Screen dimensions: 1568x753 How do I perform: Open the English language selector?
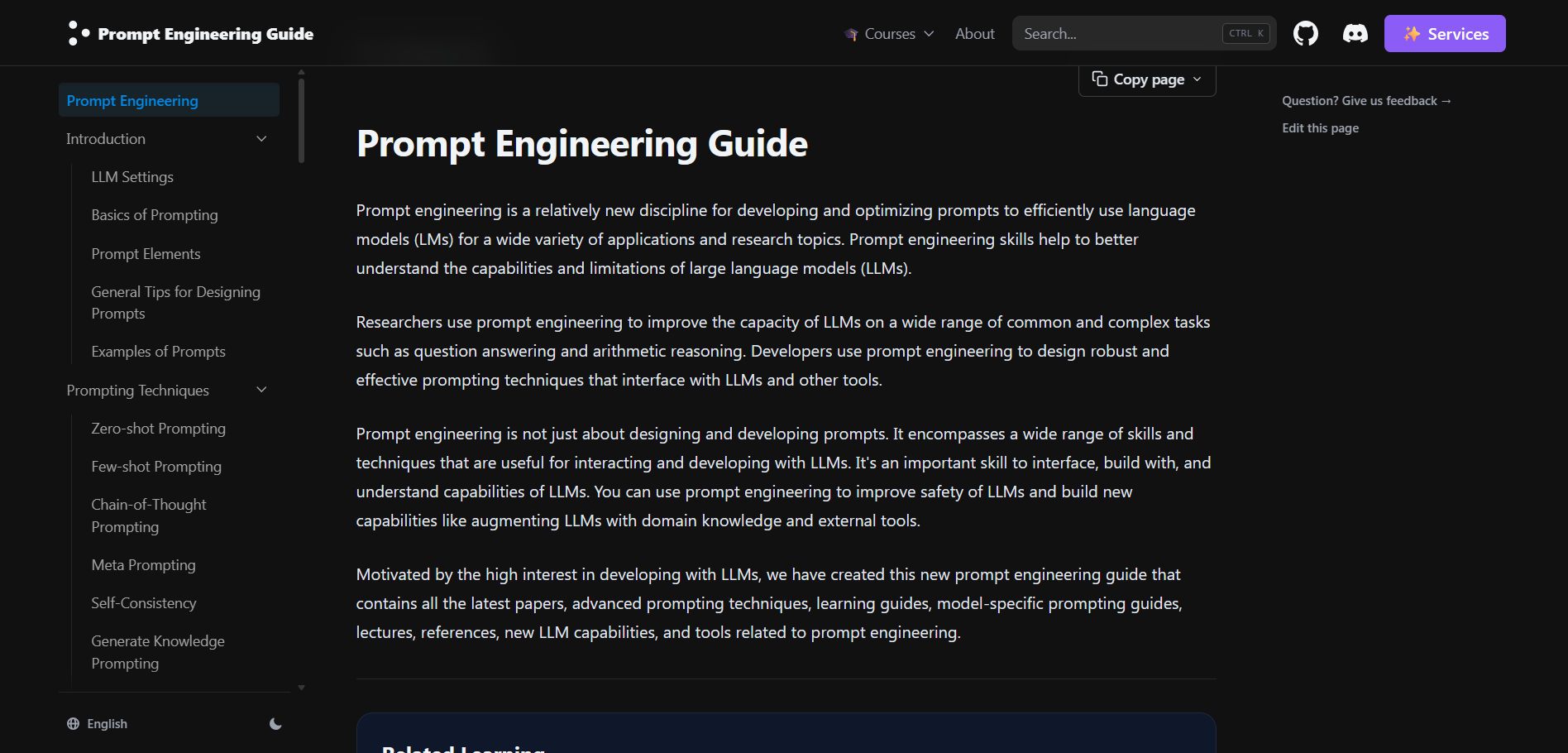point(98,724)
